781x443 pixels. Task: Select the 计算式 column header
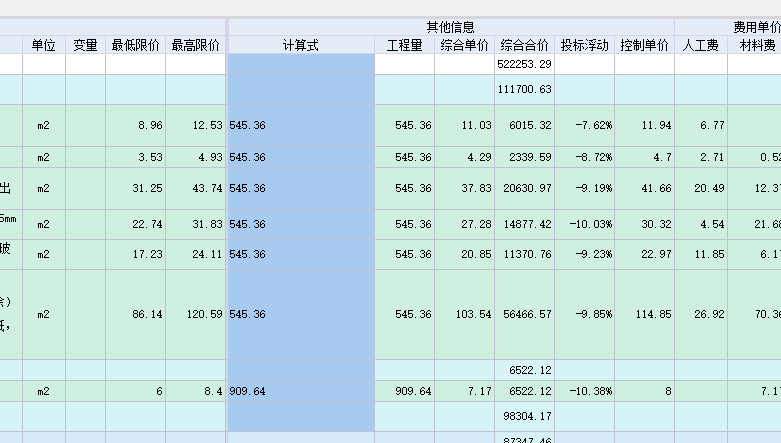tap(301, 45)
